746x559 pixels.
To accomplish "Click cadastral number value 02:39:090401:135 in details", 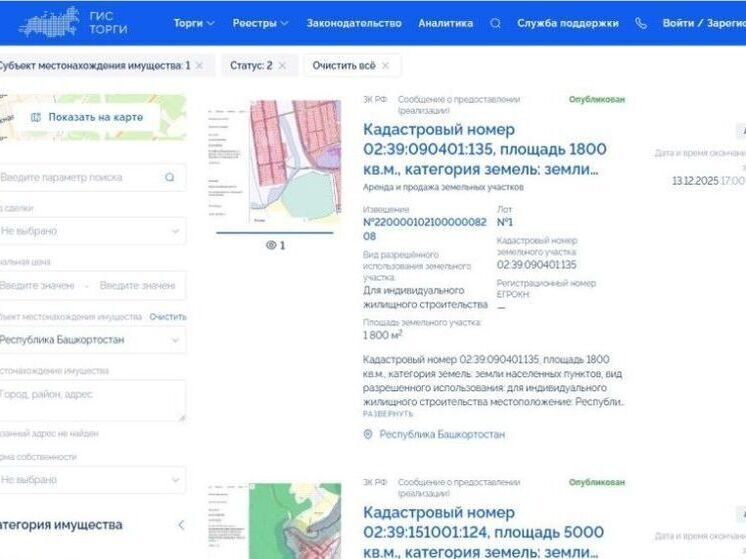I will point(536,265).
